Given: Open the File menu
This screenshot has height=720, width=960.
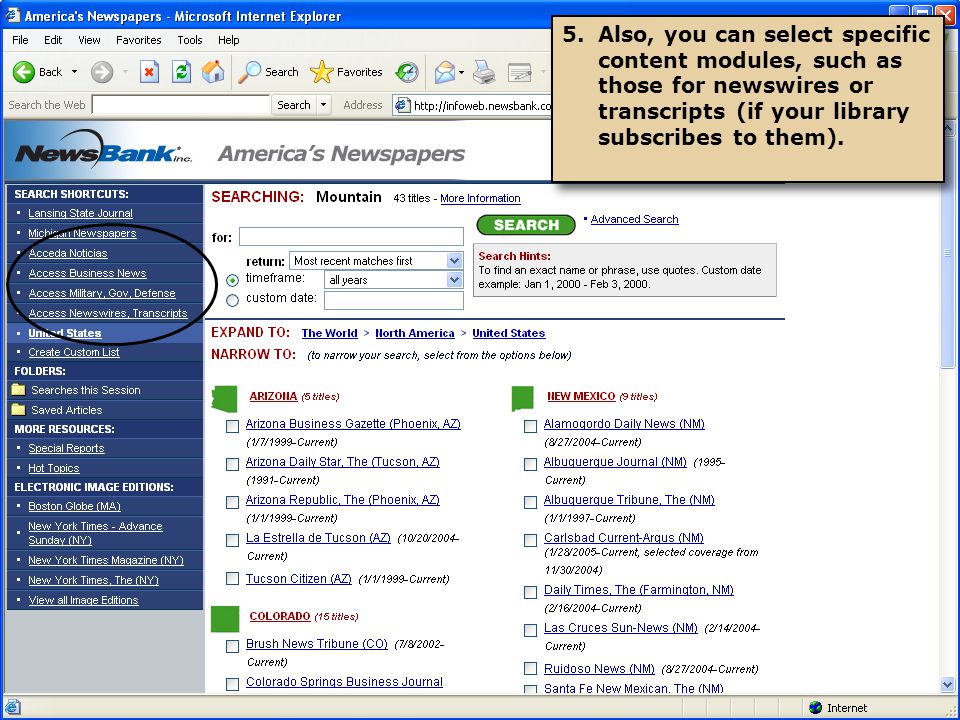Looking at the screenshot, I should coord(20,40).
